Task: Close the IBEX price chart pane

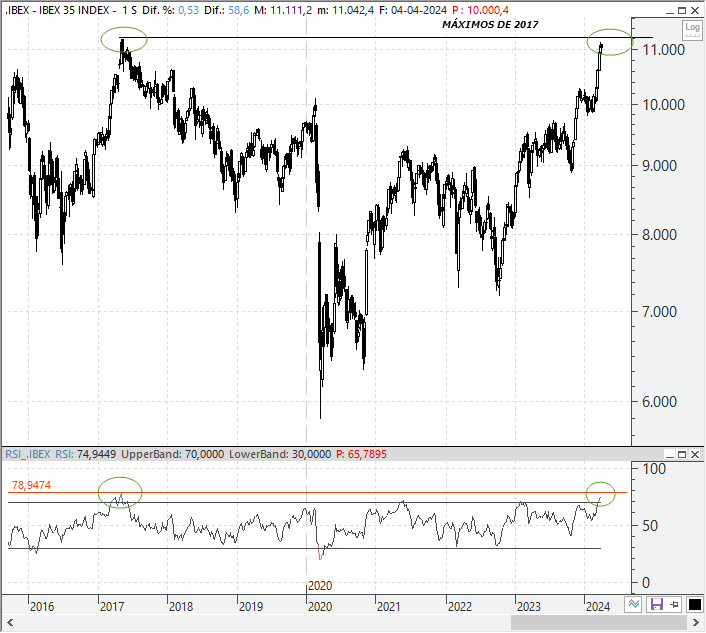Action: pos(695,10)
